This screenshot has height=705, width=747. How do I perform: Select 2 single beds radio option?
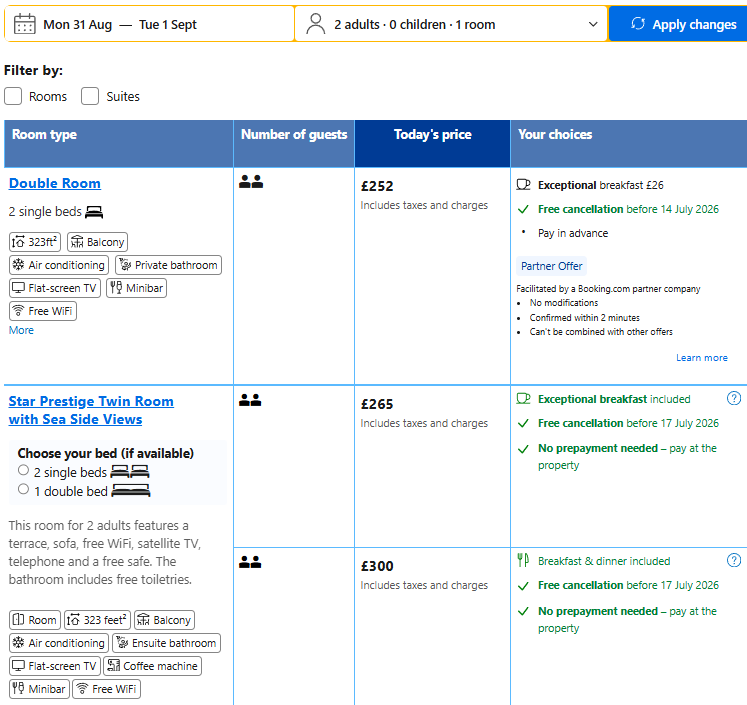point(23,470)
